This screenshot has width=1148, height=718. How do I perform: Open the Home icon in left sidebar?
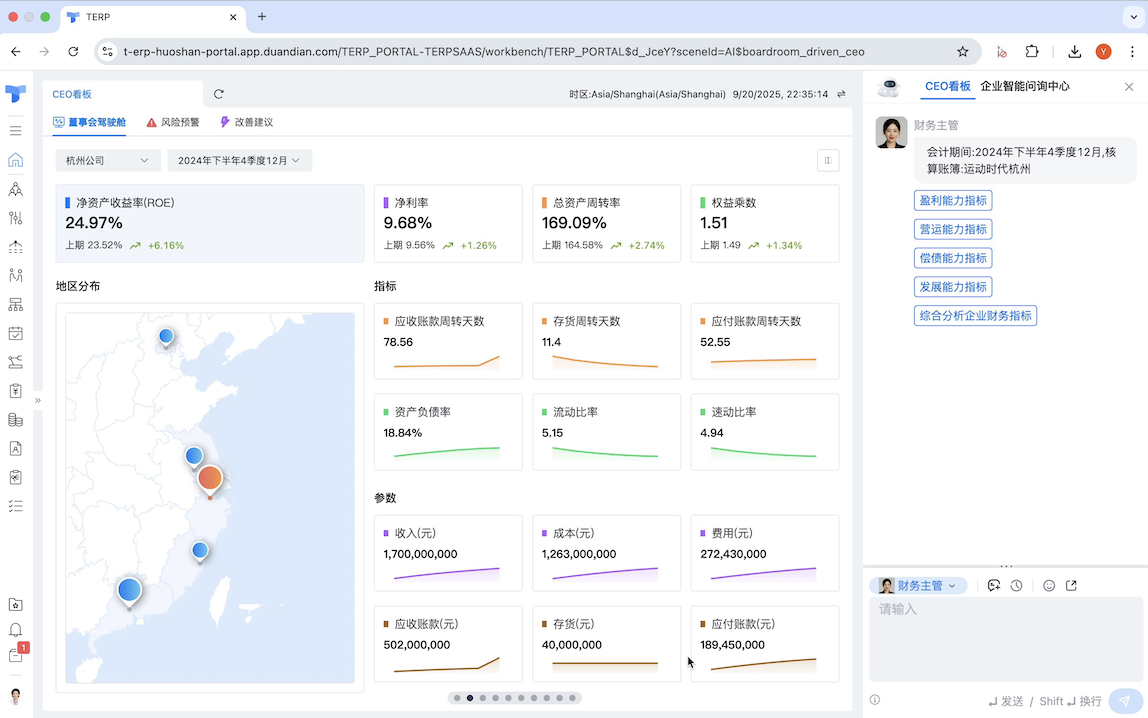pyautogui.click(x=15, y=159)
